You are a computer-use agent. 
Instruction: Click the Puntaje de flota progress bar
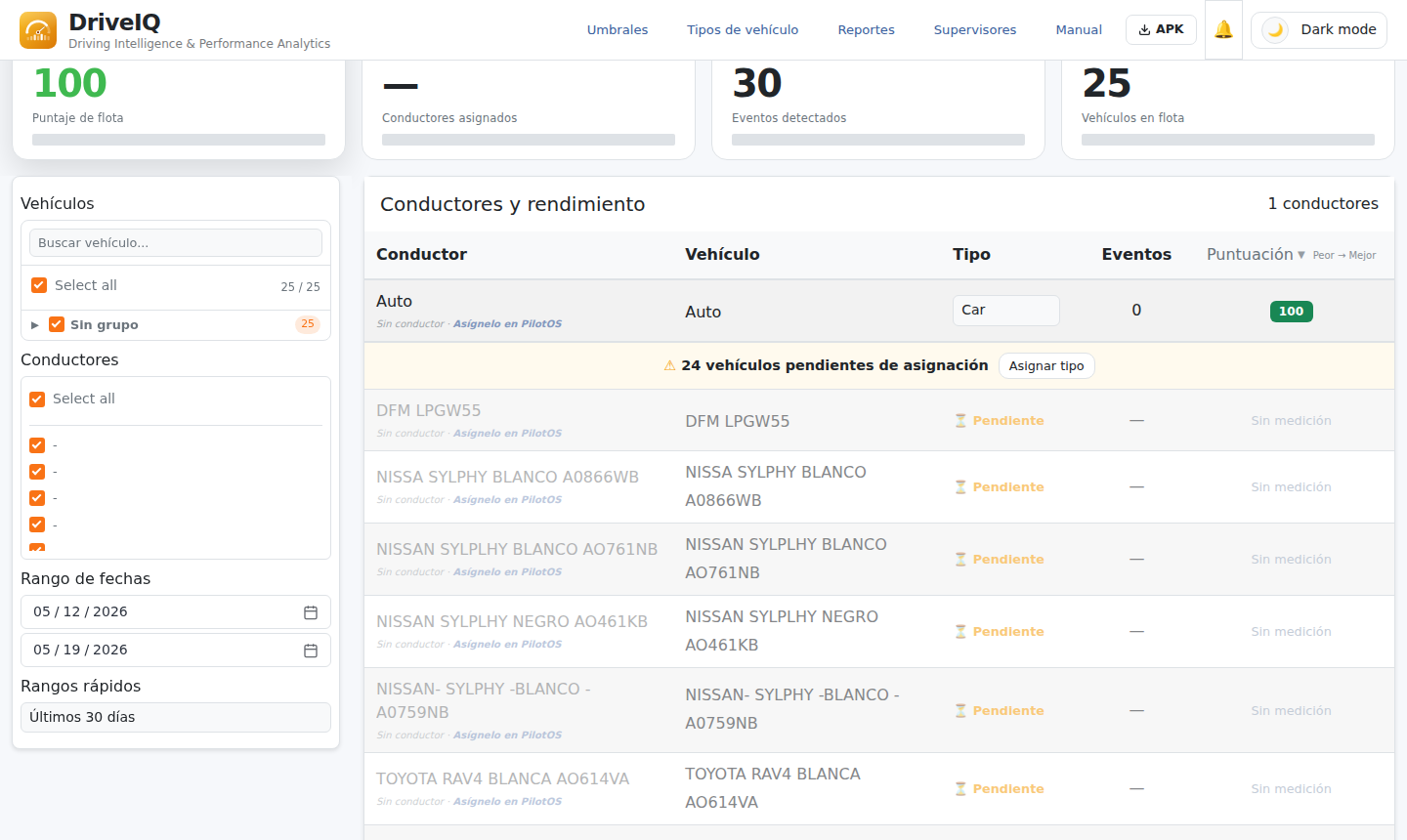[179, 140]
